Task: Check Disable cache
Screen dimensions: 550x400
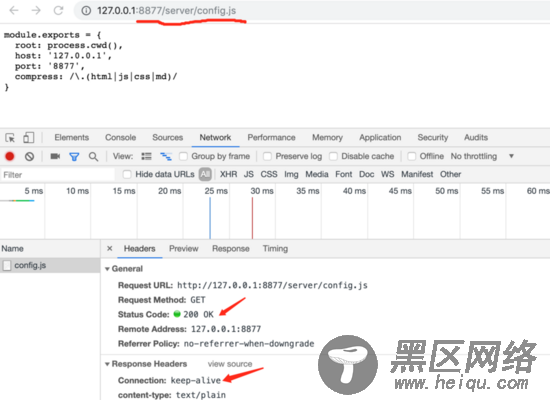Action: (x=333, y=156)
